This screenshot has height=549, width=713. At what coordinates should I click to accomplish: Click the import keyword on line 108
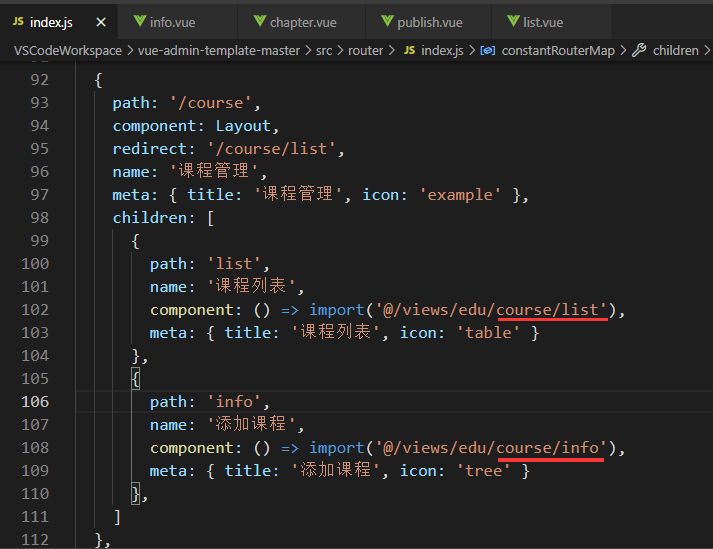tap(336, 448)
